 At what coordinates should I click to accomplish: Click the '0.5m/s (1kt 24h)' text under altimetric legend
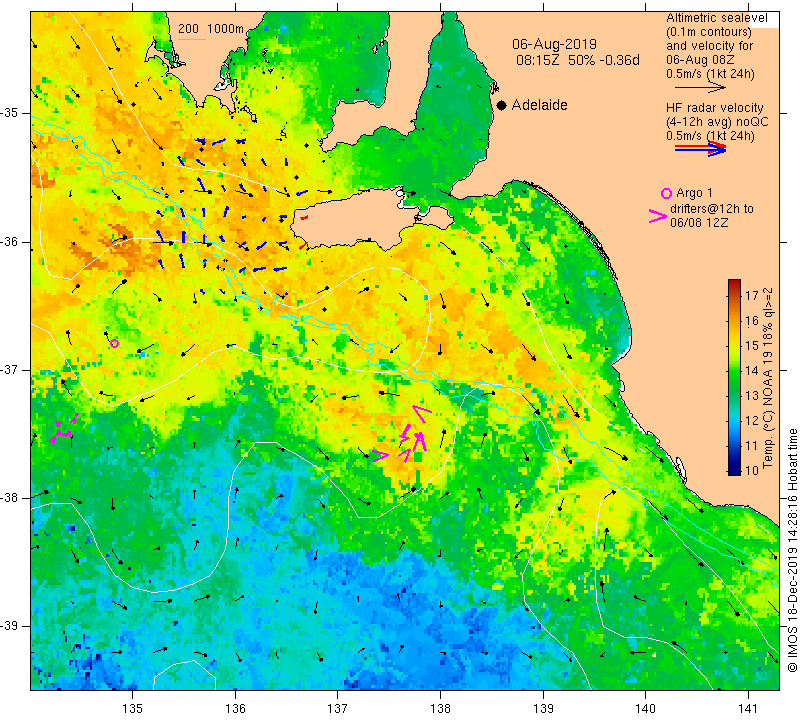tap(710, 74)
